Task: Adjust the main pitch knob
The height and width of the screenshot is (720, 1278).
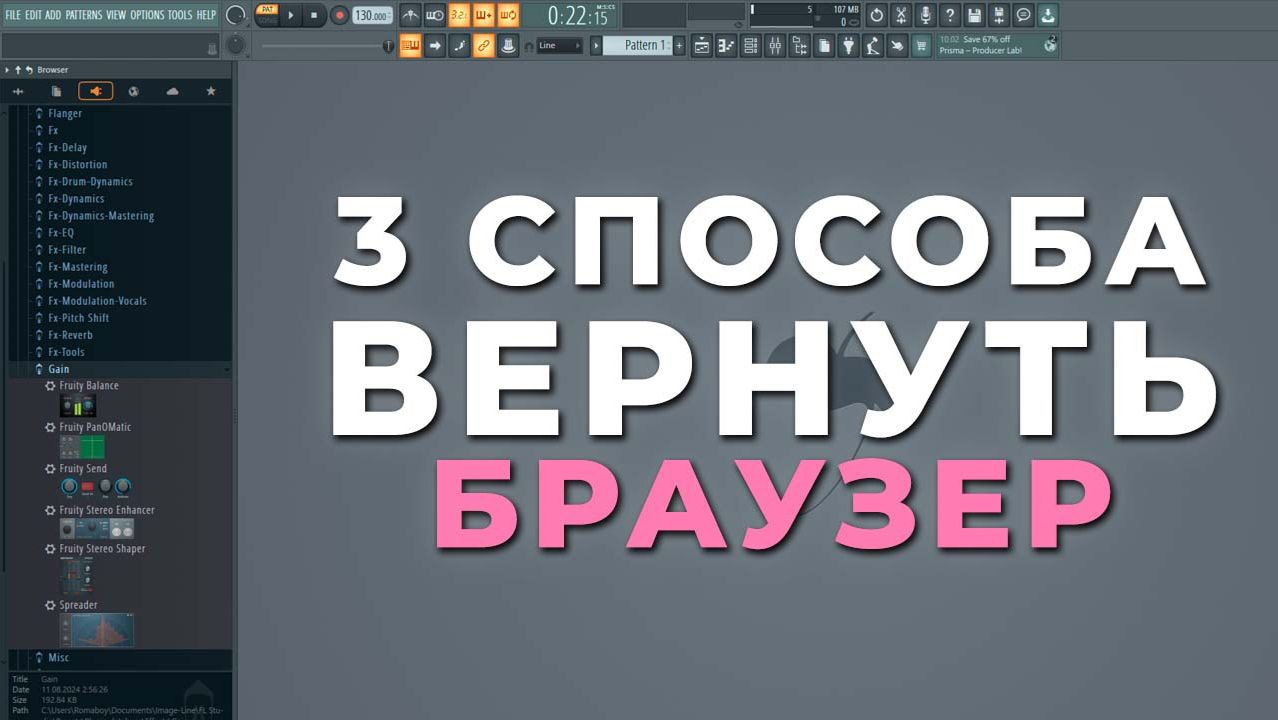Action: tap(236, 45)
